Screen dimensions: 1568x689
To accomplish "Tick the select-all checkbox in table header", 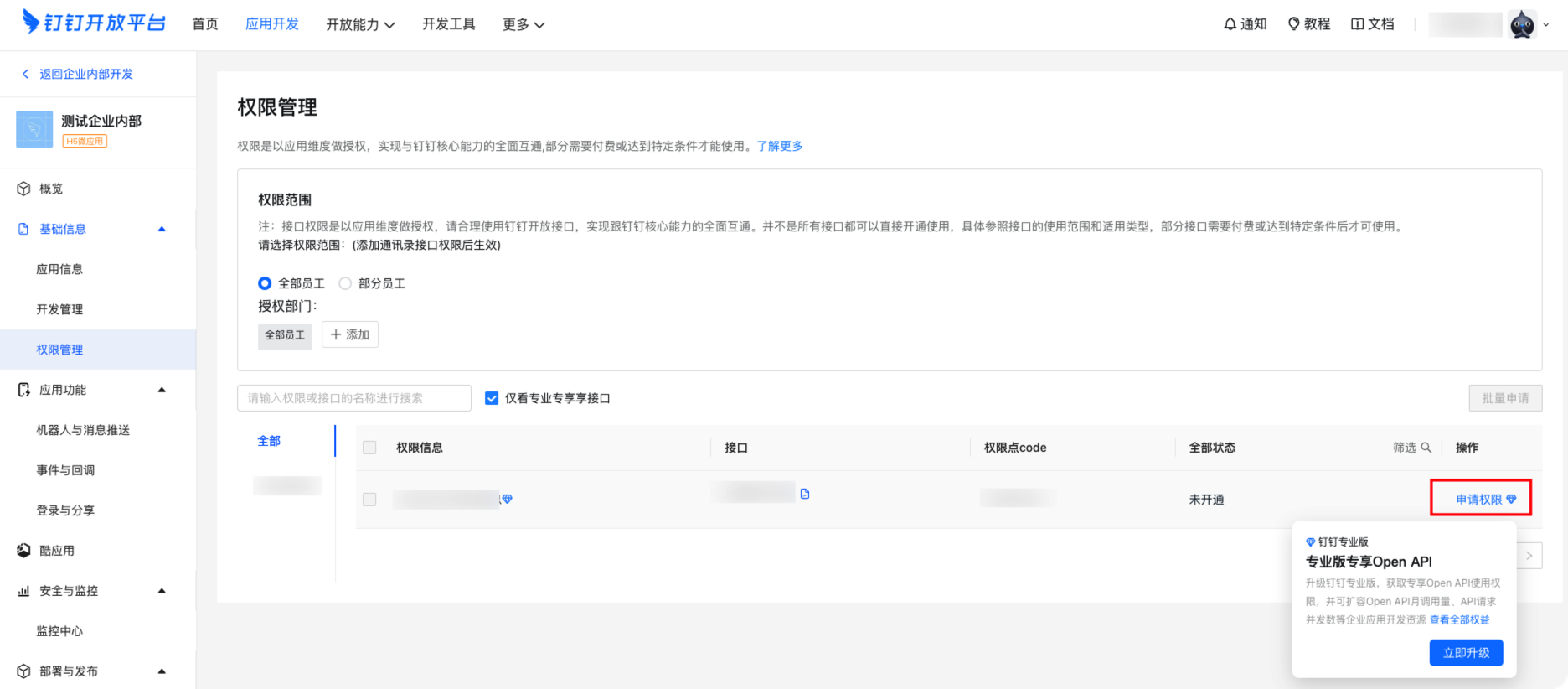I will (369, 448).
